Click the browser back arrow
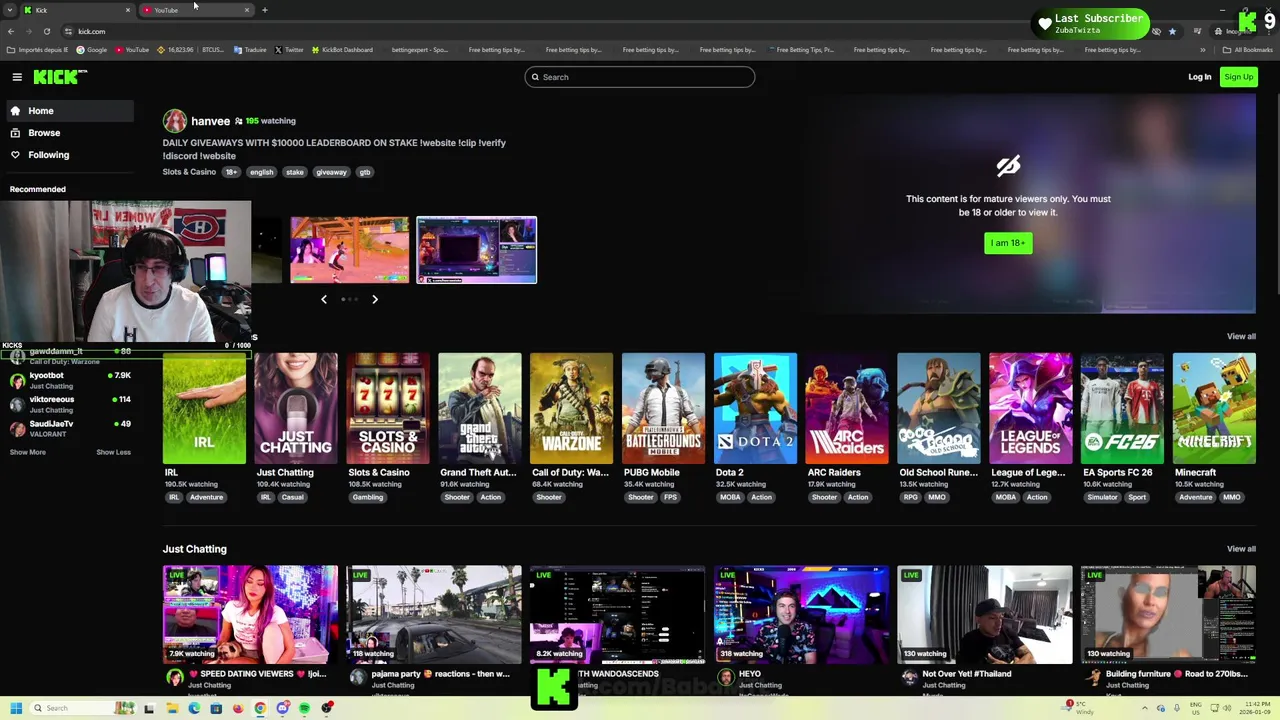 pos(11,31)
